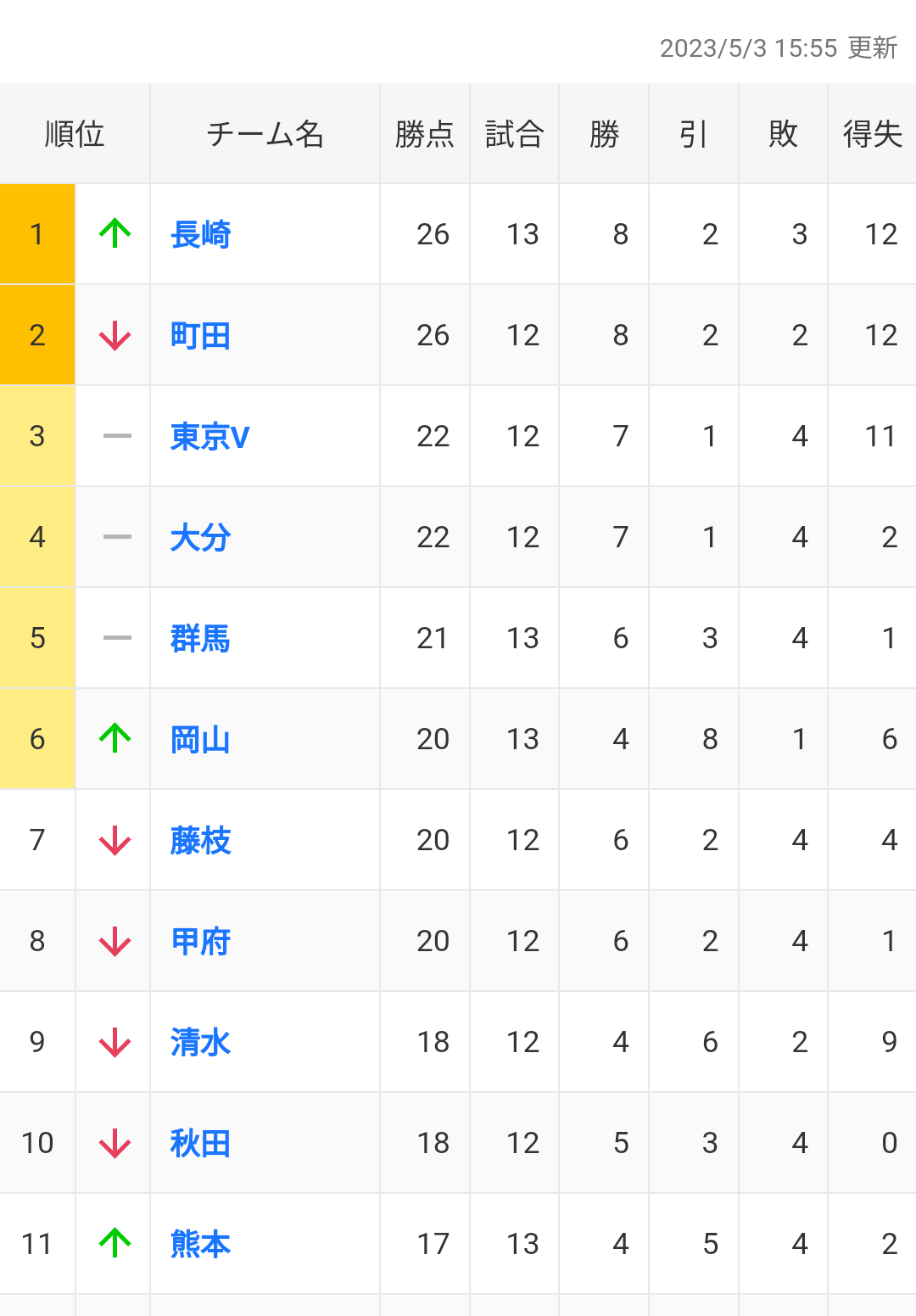Click the red down arrow beside 清水

tap(115, 1043)
